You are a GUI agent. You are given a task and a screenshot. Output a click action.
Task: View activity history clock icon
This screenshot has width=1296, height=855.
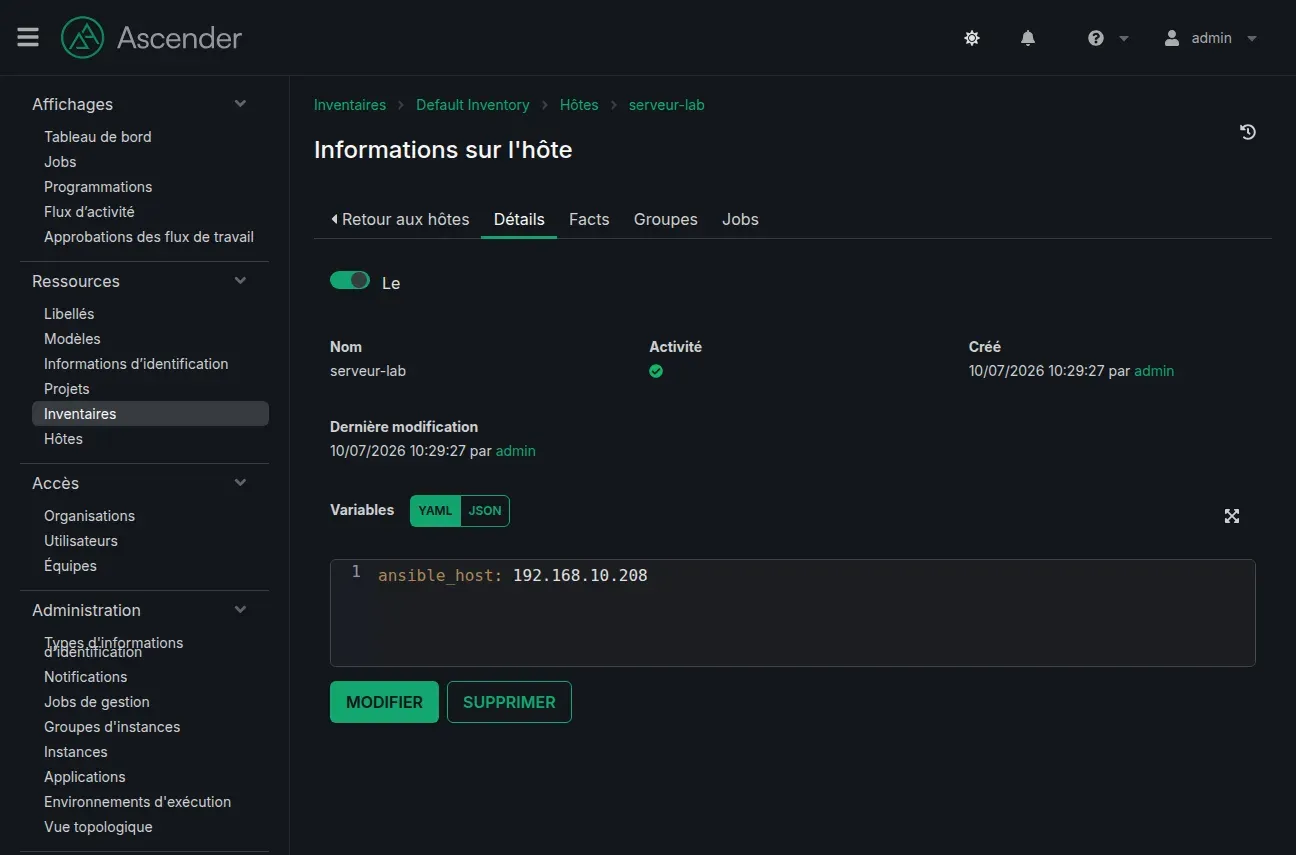click(1248, 132)
